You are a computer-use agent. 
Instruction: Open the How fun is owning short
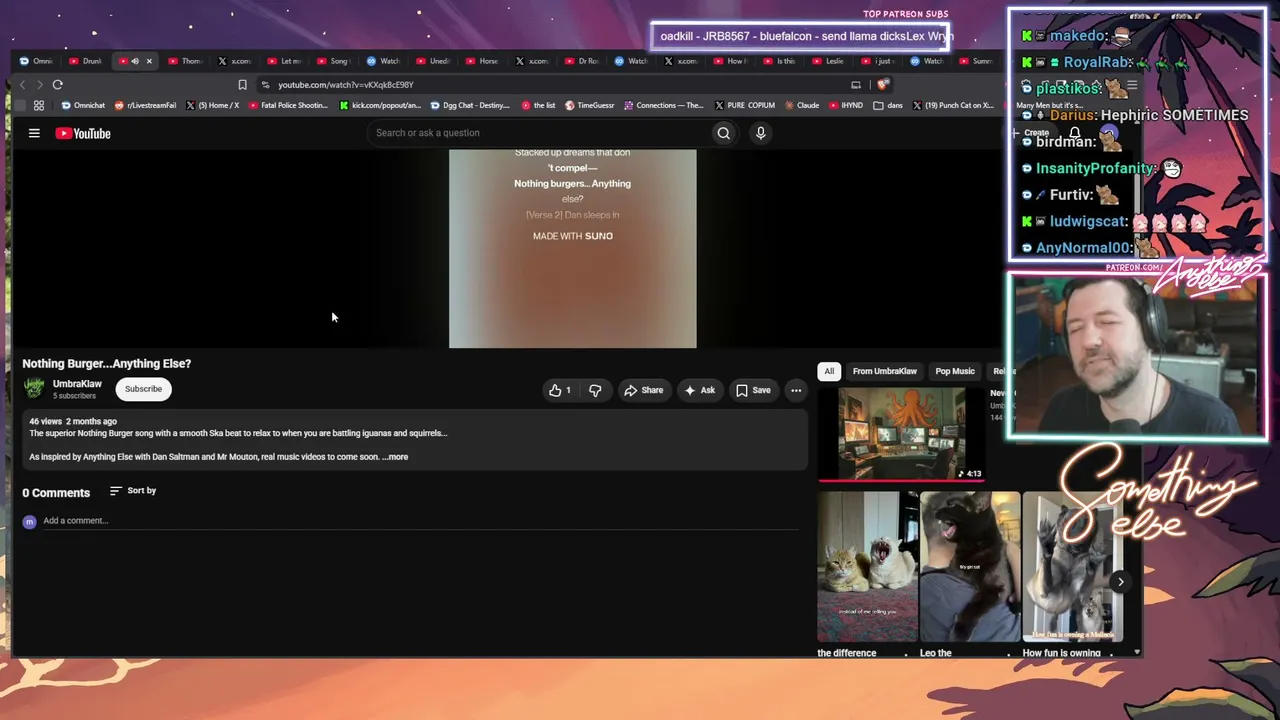[1071, 566]
